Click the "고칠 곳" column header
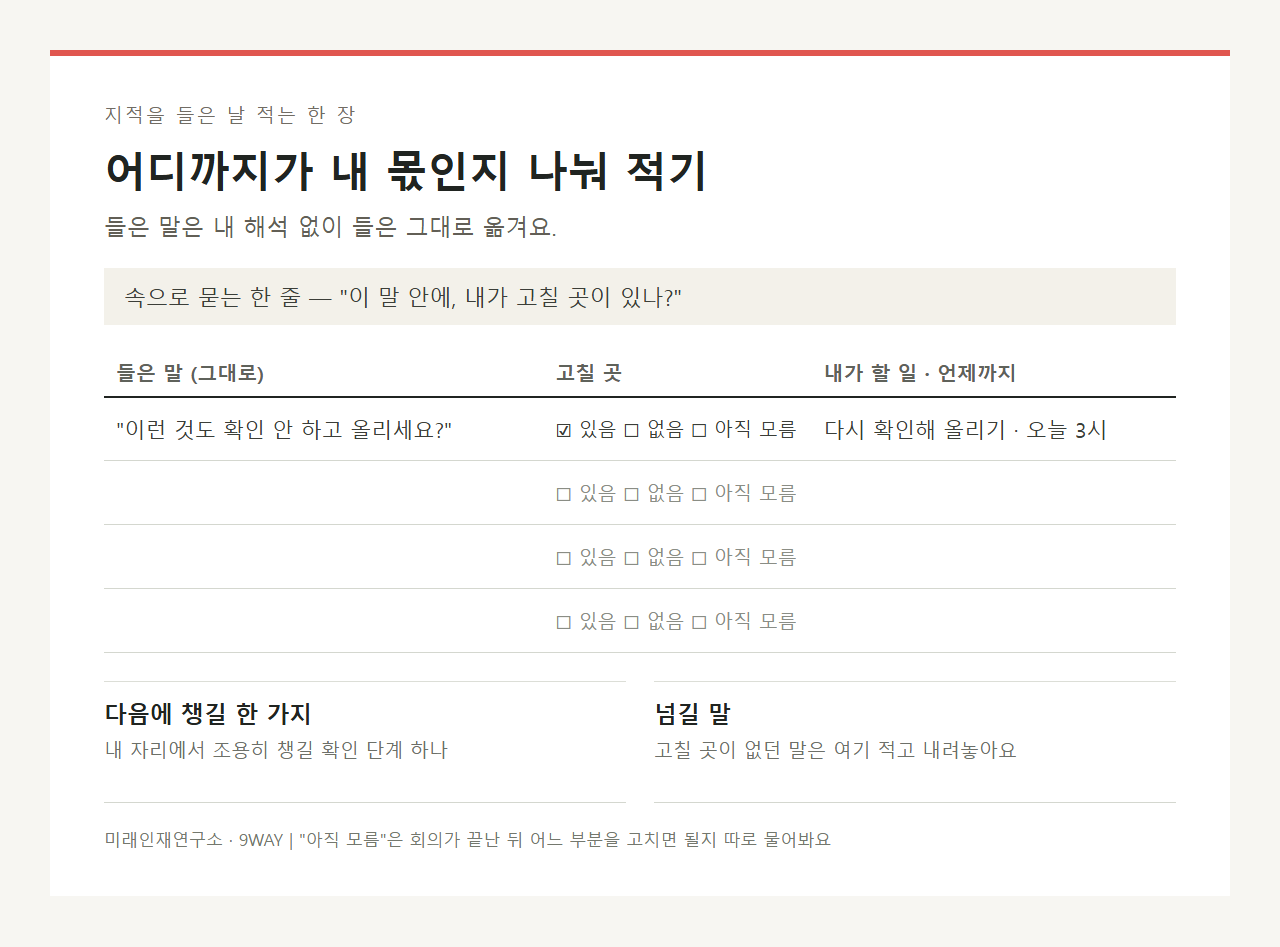Screen dimensions: 1280x947 pyautogui.click(x=589, y=374)
